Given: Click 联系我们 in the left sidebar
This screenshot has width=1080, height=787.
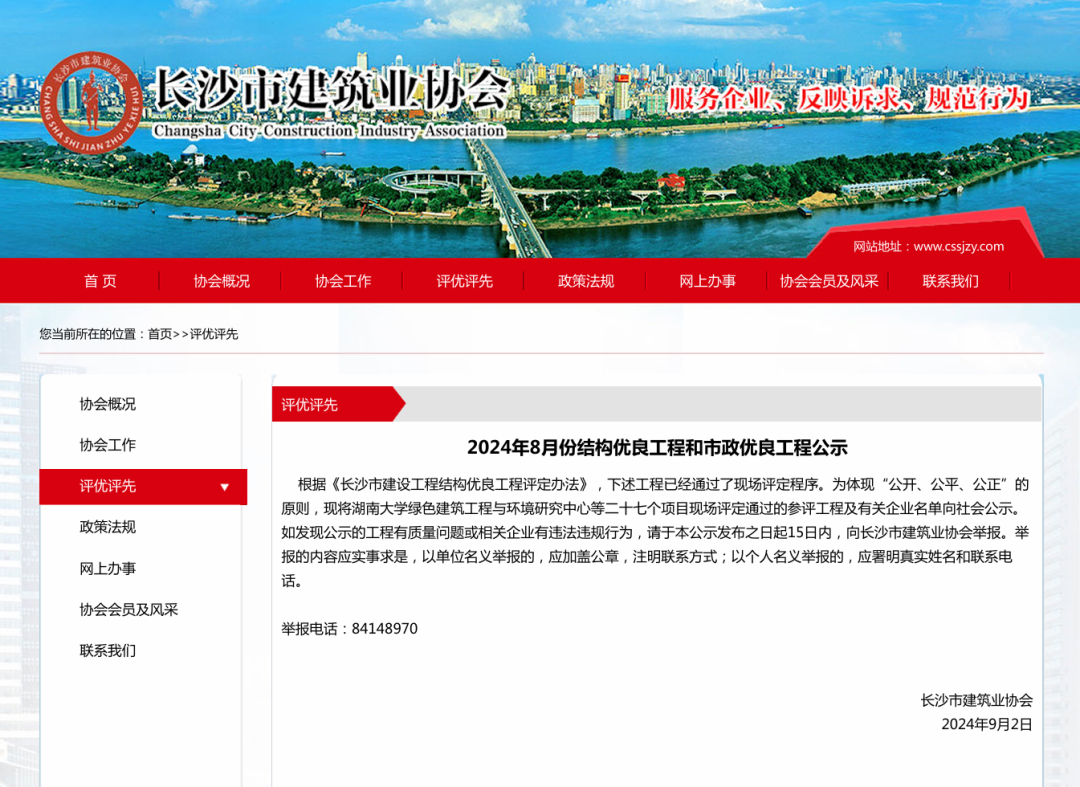Looking at the screenshot, I should (x=108, y=650).
